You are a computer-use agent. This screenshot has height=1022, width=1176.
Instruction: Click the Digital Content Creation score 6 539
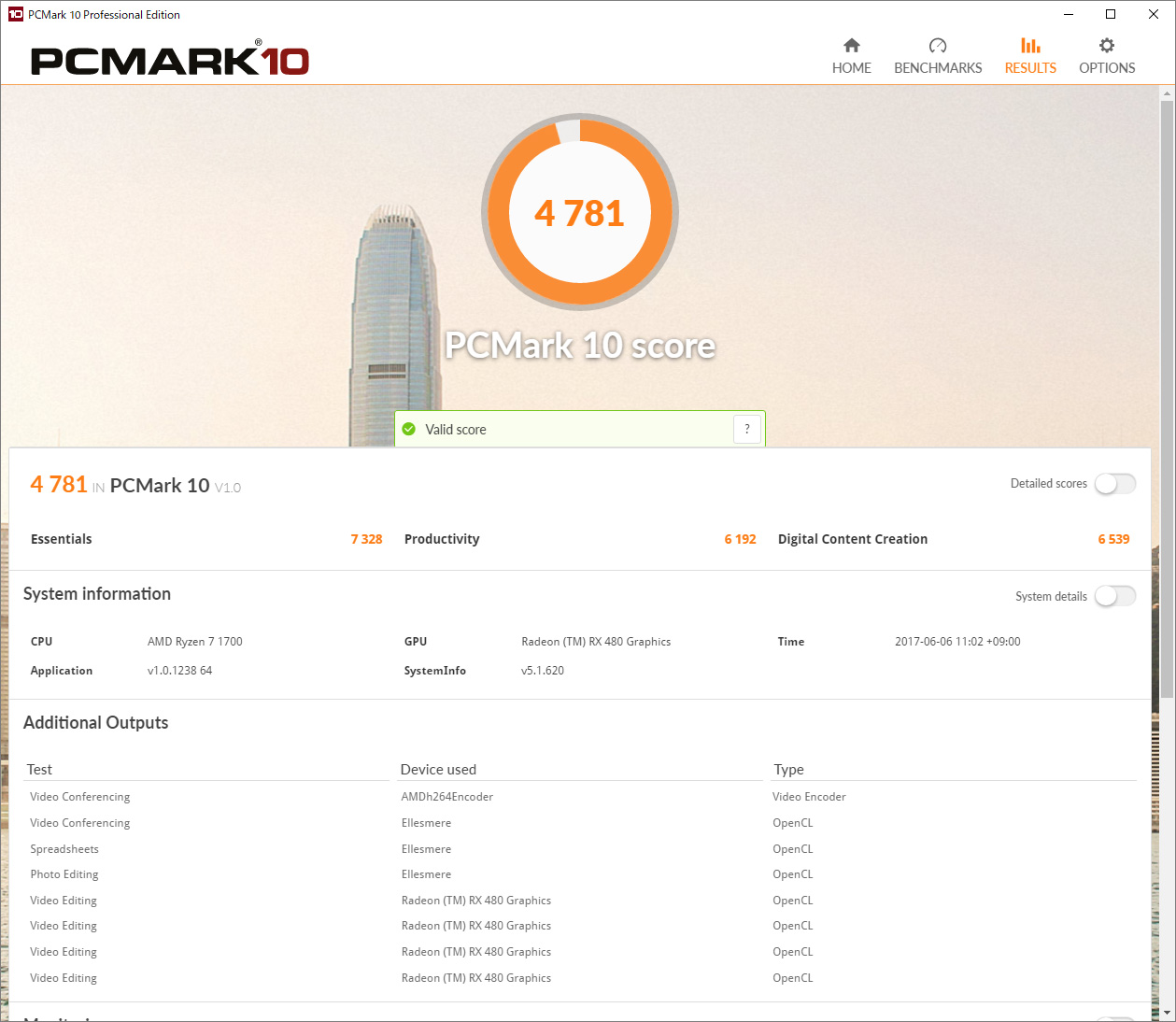[x=1113, y=539]
